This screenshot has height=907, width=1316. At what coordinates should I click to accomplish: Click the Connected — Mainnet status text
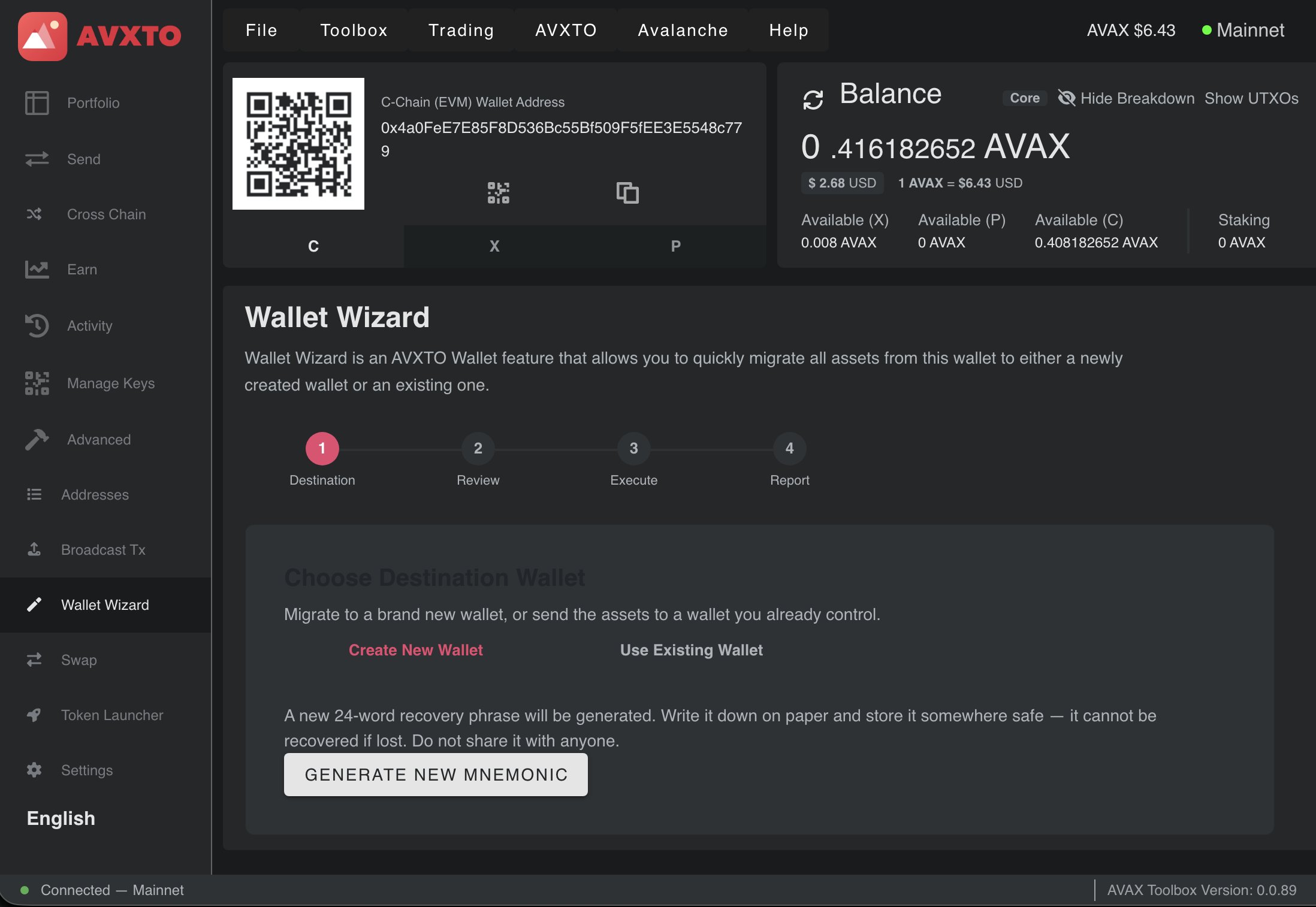pos(112,890)
